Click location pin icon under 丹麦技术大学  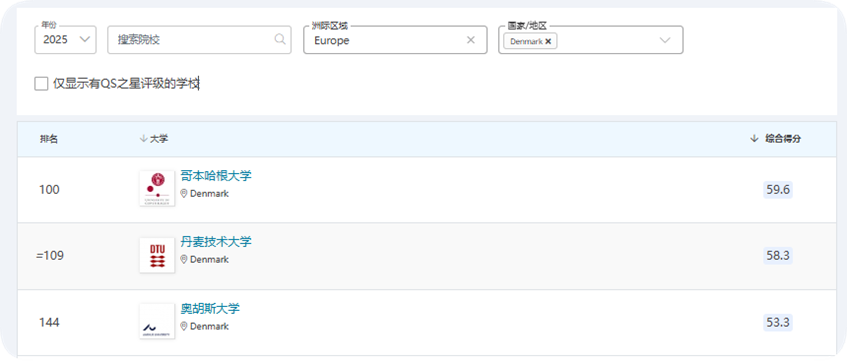tap(184, 259)
